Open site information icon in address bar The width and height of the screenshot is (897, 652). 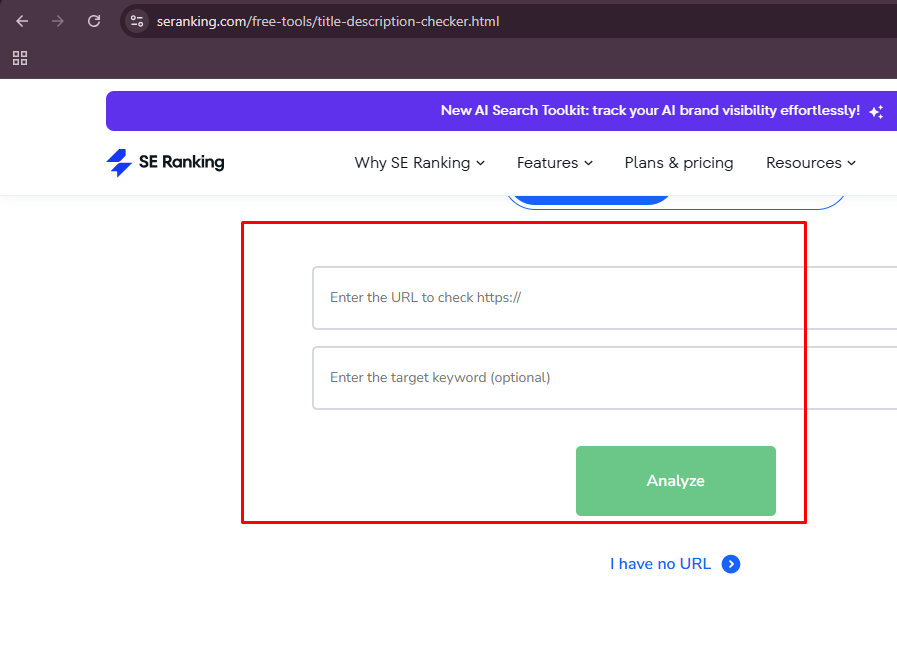pyautogui.click(x=138, y=21)
